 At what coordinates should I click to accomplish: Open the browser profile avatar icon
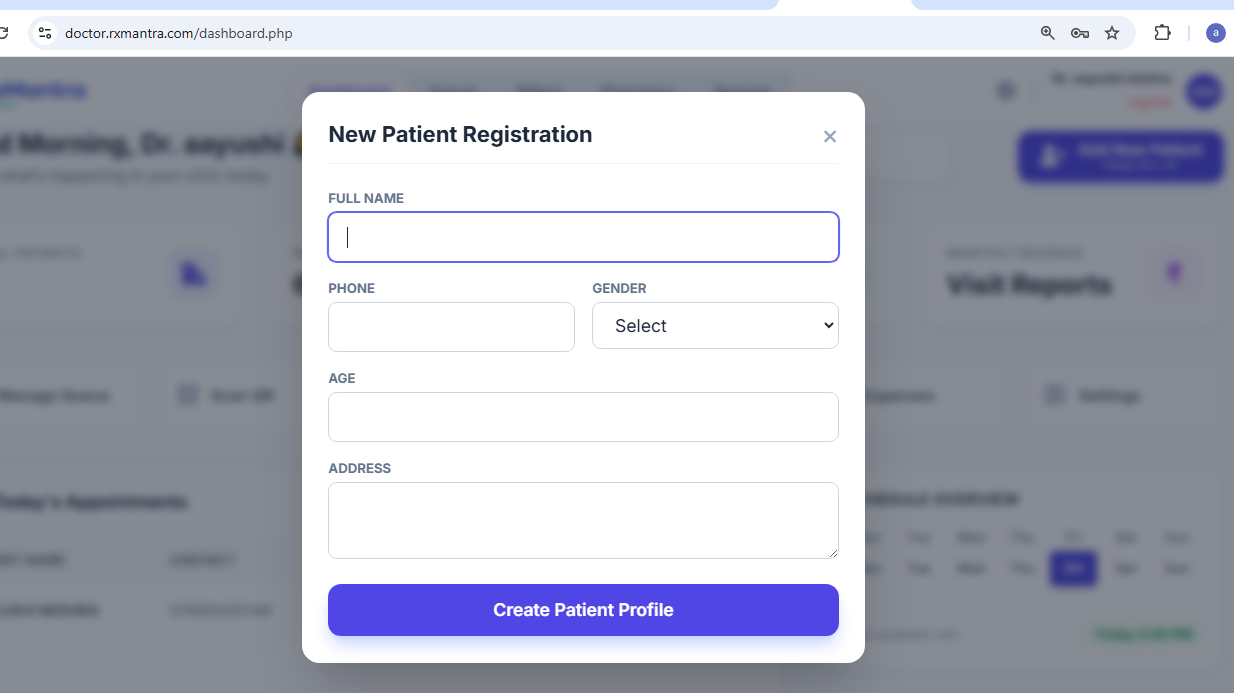[1215, 33]
